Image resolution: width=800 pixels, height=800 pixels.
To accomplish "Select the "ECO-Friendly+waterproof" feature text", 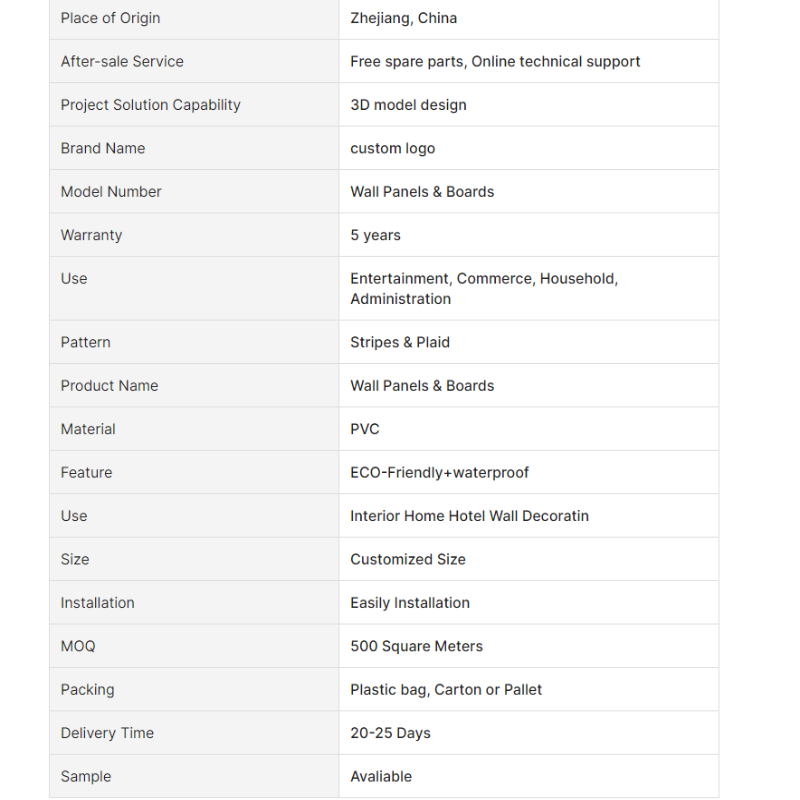I will tap(439, 473).
